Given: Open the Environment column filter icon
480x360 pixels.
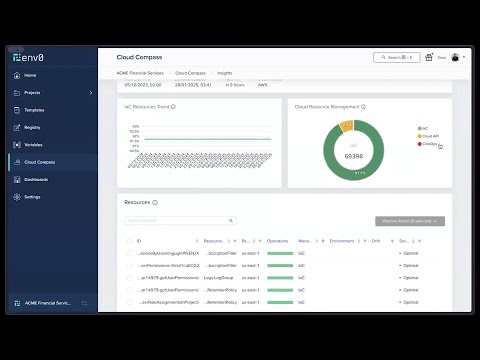Looking at the screenshot, I should click(x=365, y=241).
